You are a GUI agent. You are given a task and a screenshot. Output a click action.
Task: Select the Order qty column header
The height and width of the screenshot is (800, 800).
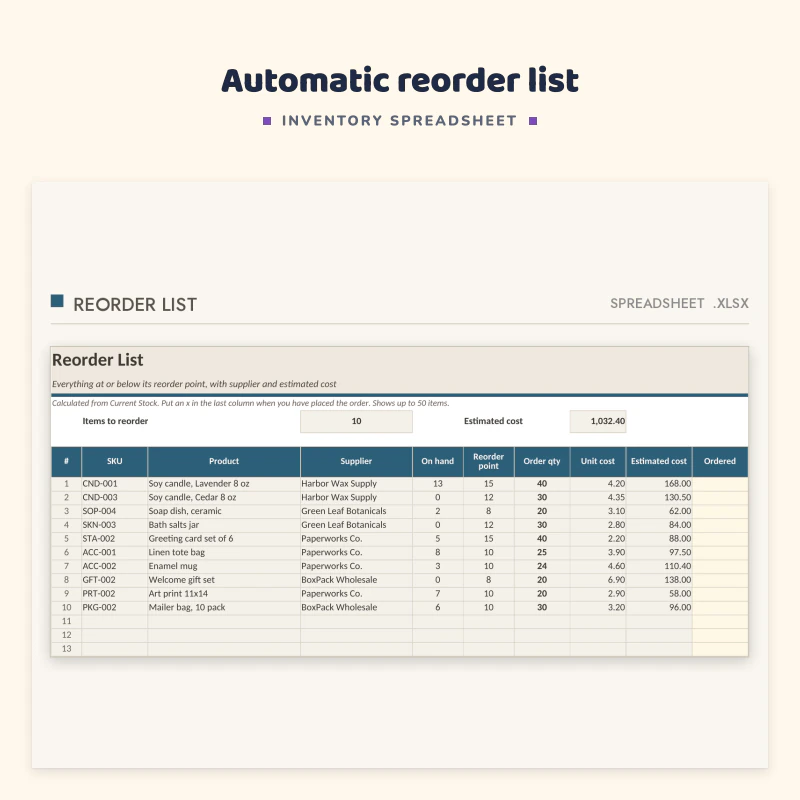pos(542,461)
